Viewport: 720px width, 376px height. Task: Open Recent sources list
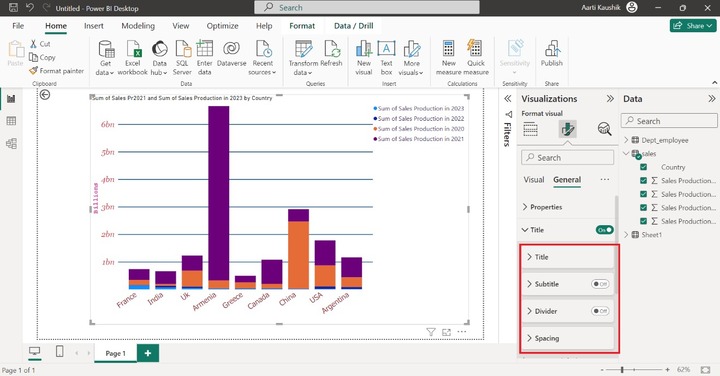pyautogui.click(x=263, y=58)
